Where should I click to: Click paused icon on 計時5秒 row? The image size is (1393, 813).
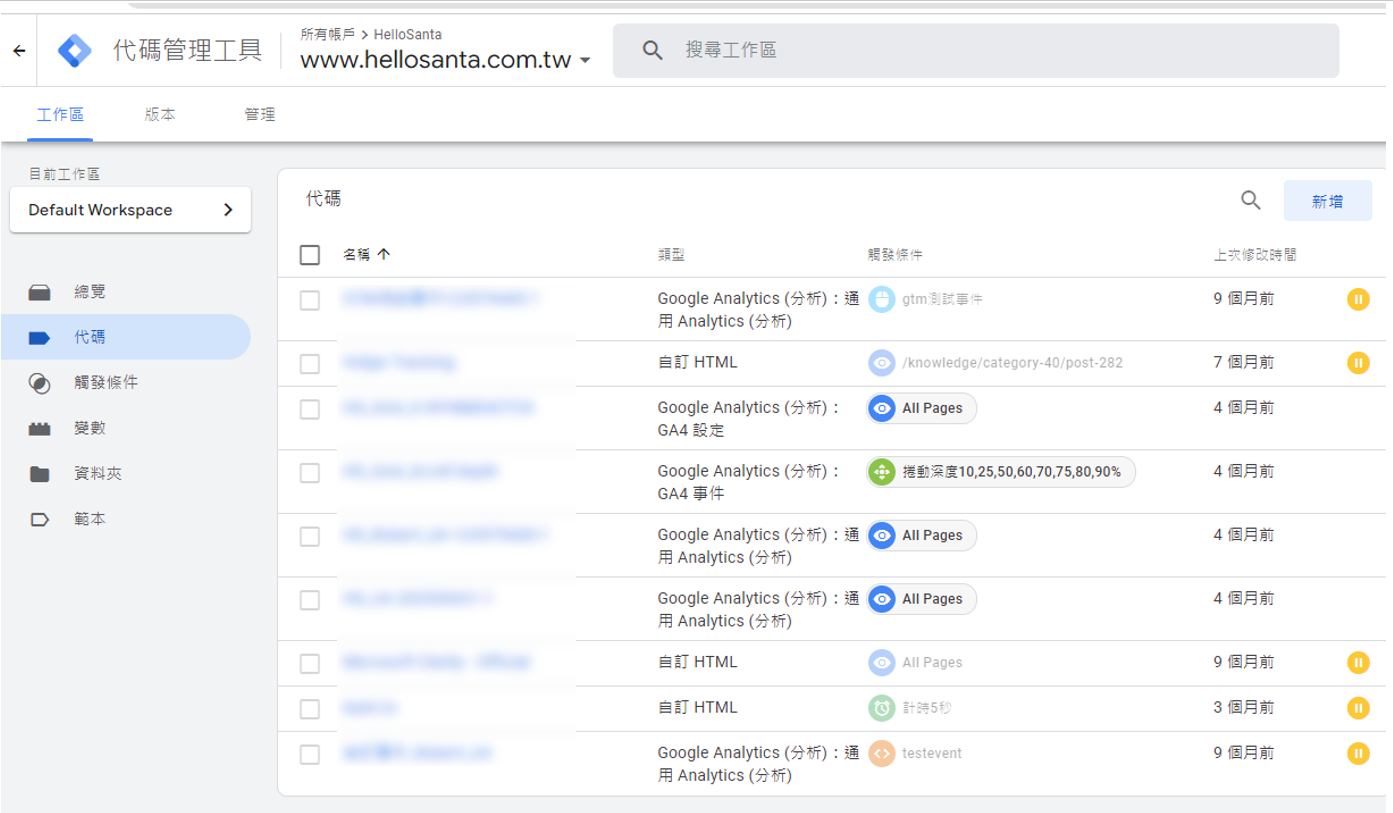1358,708
